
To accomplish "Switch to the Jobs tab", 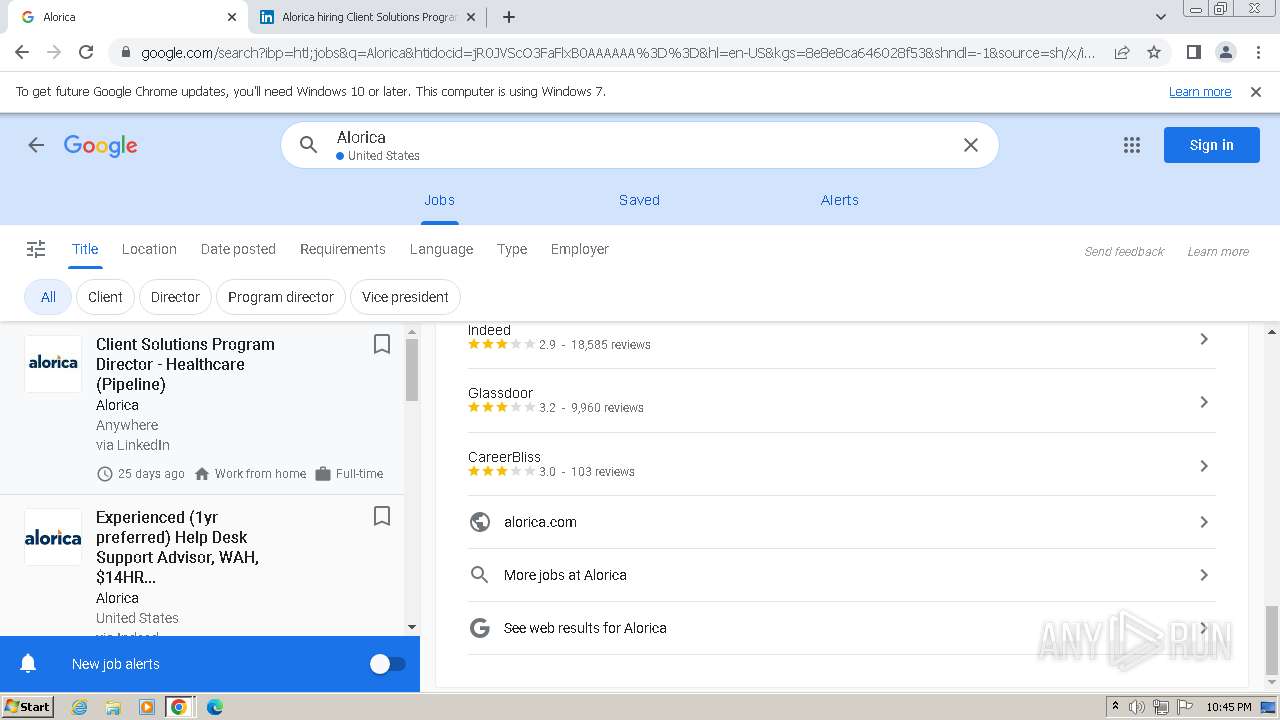I will [x=439, y=200].
